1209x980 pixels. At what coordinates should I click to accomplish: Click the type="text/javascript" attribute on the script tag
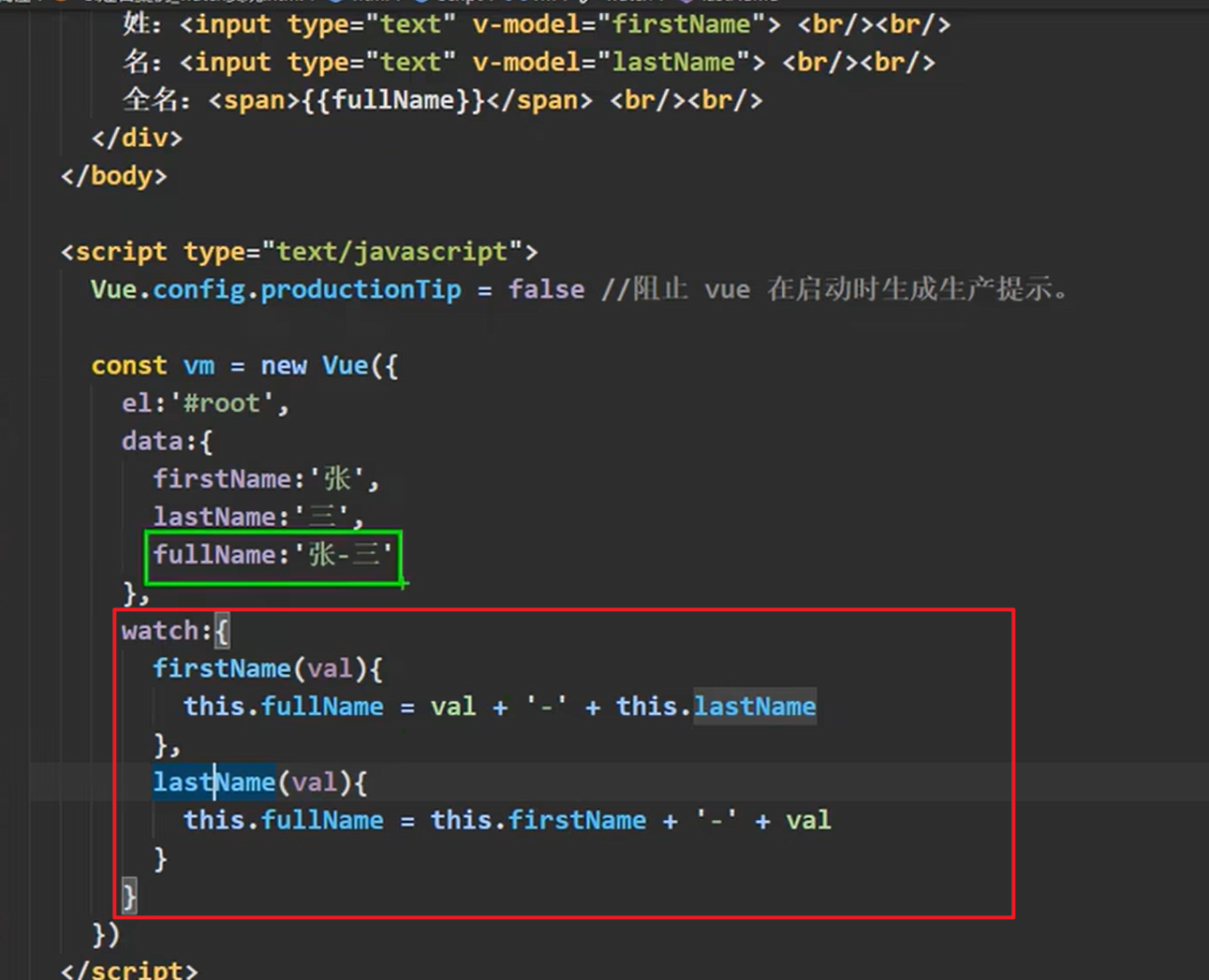pyautogui.click(x=353, y=252)
